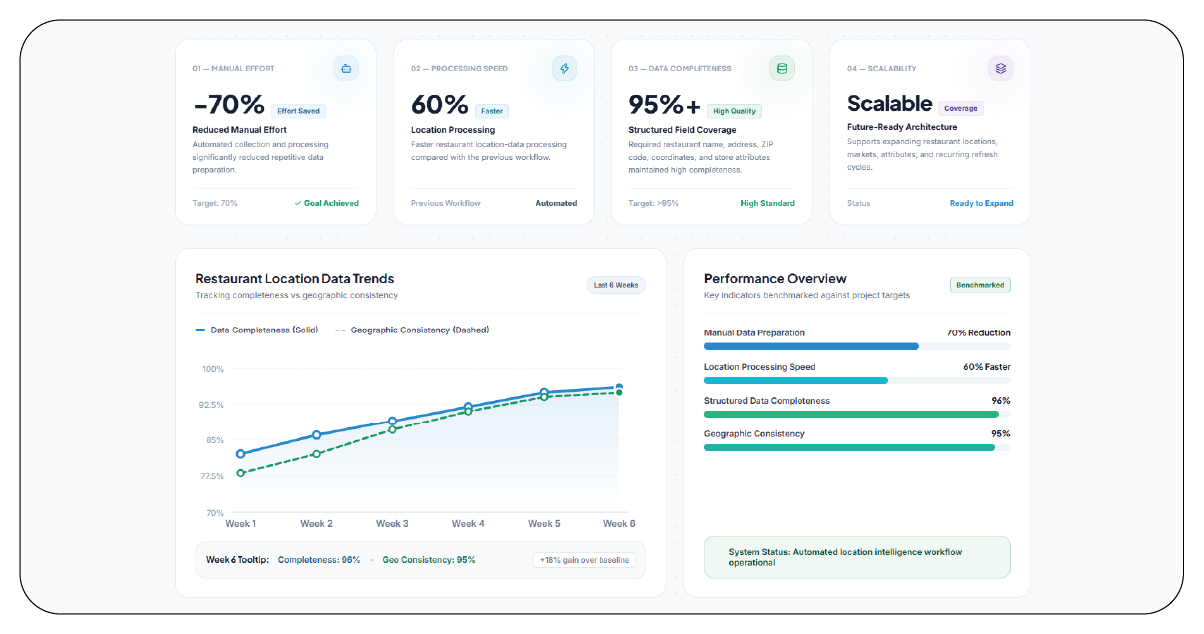Click the -70% metric value
This screenshot has width=1204, height=634.
[x=228, y=104]
